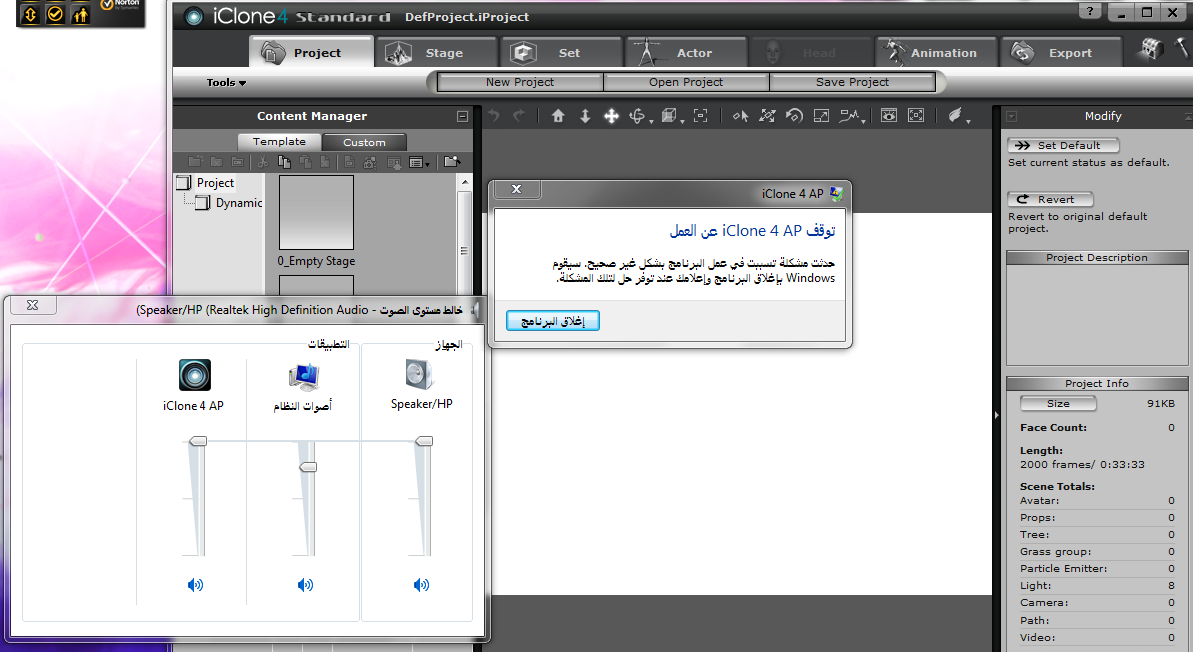This screenshot has width=1193, height=652.
Task: Click the Home camera view icon
Action: coord(558,116)
